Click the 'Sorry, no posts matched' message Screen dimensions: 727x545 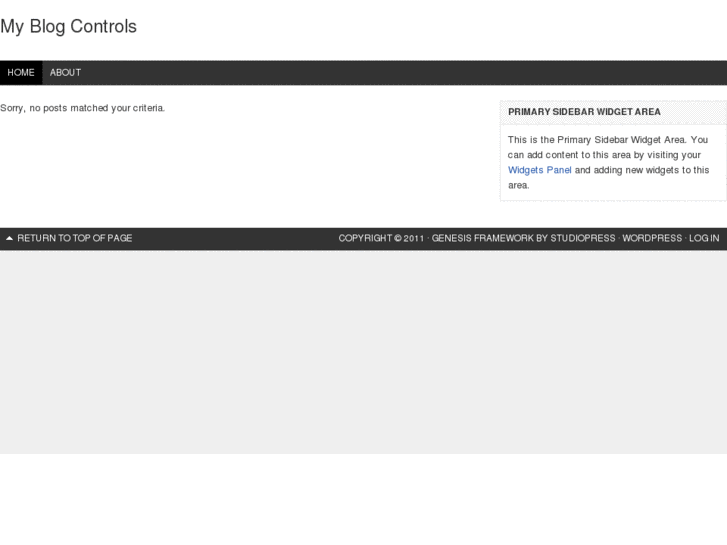click(x=82, y=108)
